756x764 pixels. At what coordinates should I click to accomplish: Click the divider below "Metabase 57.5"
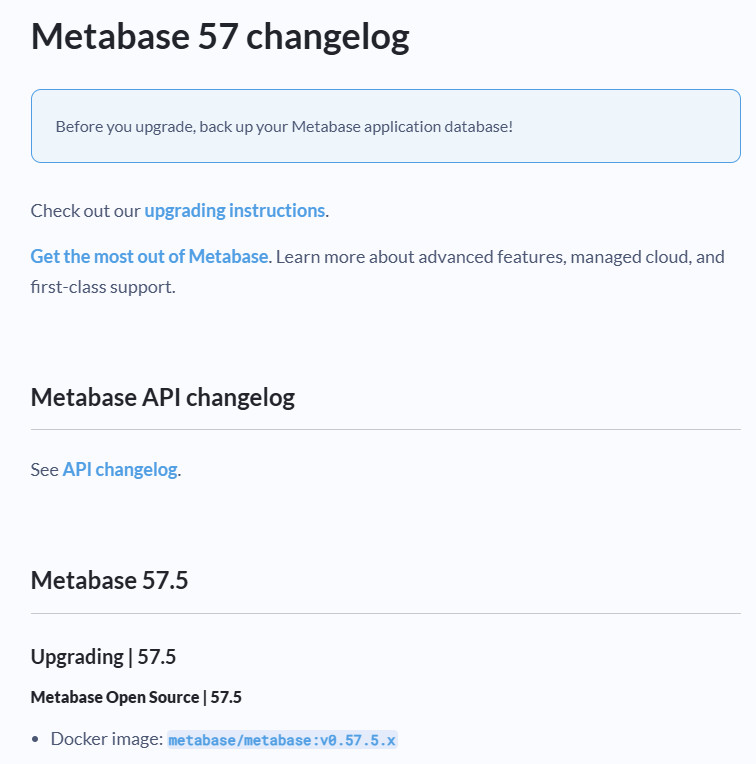[x=385, y=613]
